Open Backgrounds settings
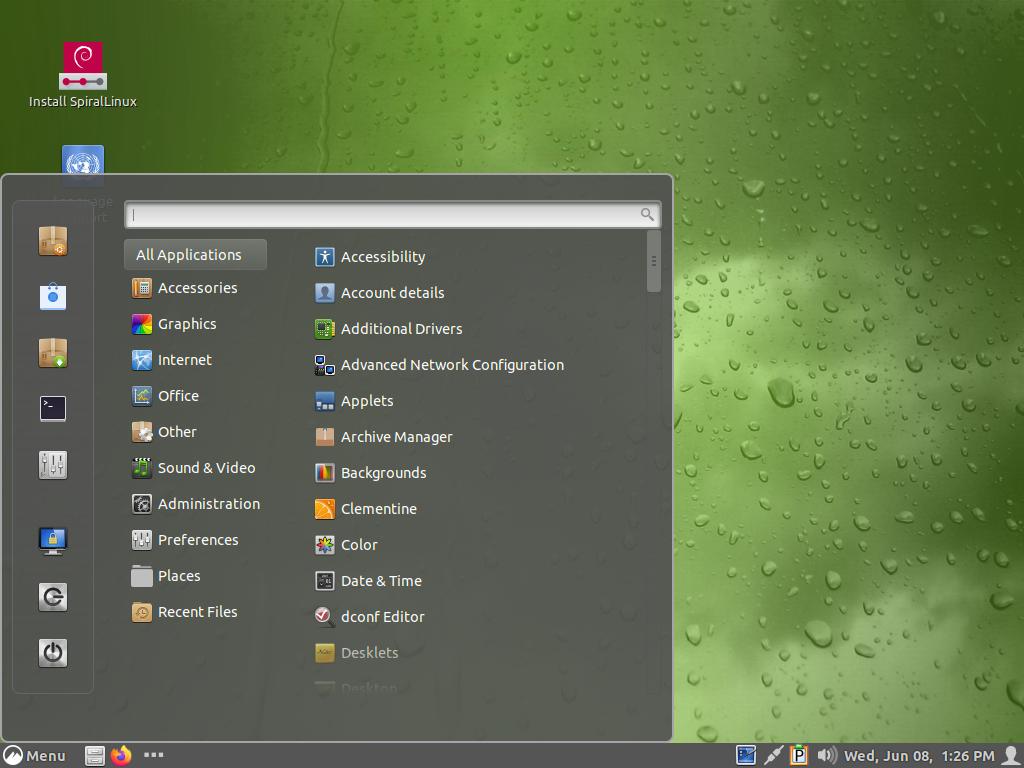The image size is (1024, 768). pos(370,473)
